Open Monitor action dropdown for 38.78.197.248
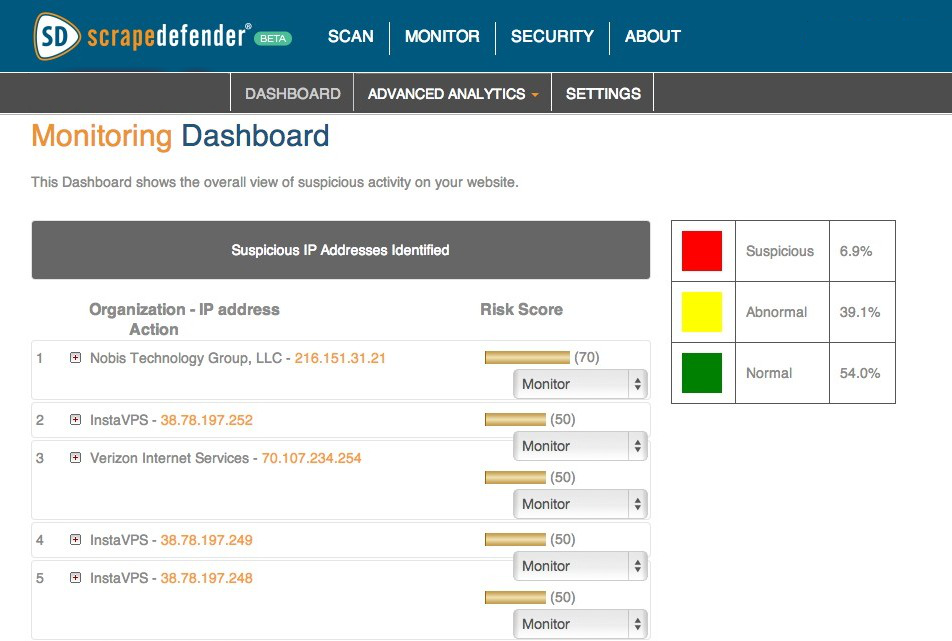Screen dimensions: 952x641 (x=580, y=624)
